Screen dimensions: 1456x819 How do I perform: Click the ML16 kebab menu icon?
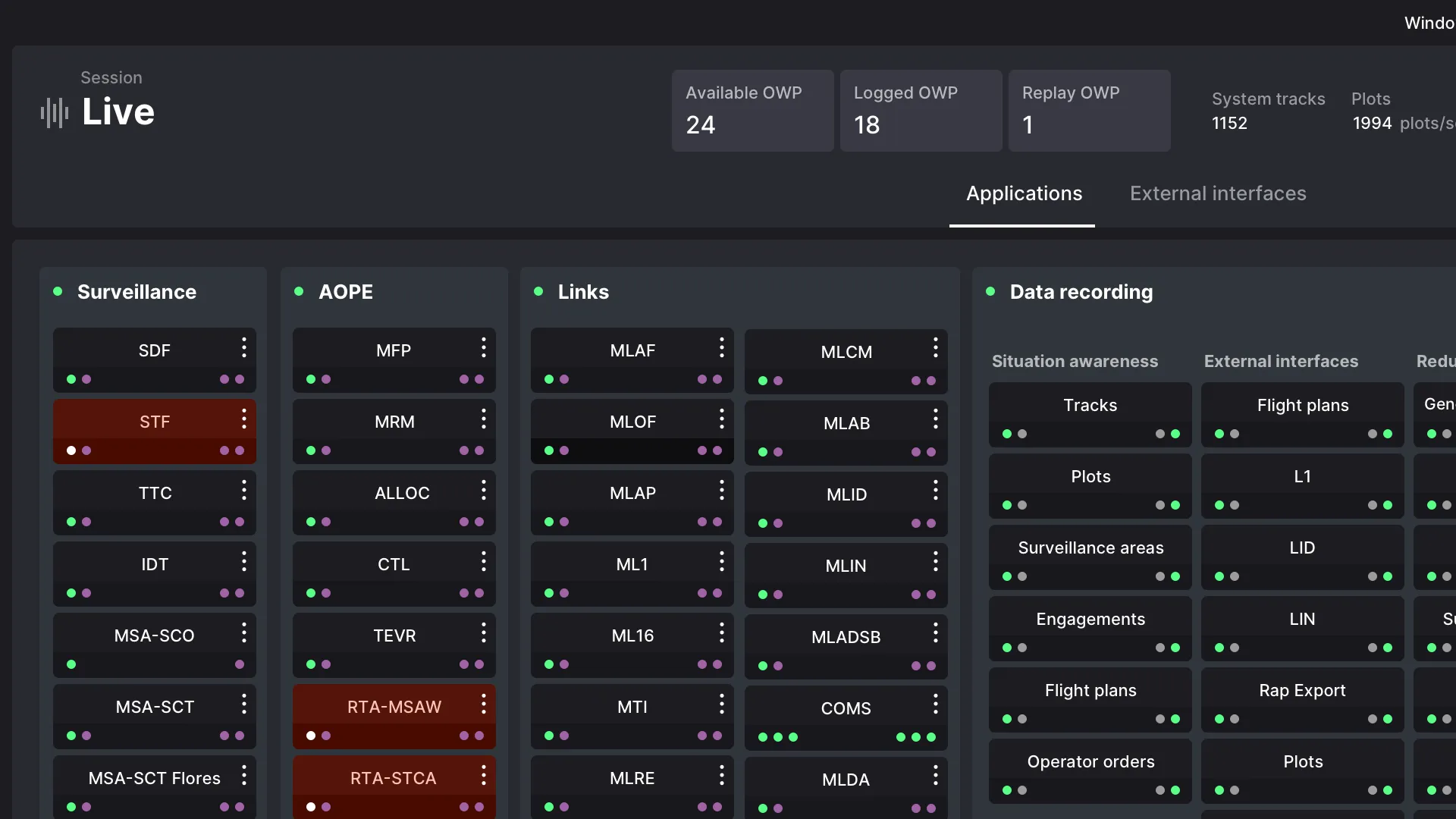pyautogui.click(x=721, y=633)
